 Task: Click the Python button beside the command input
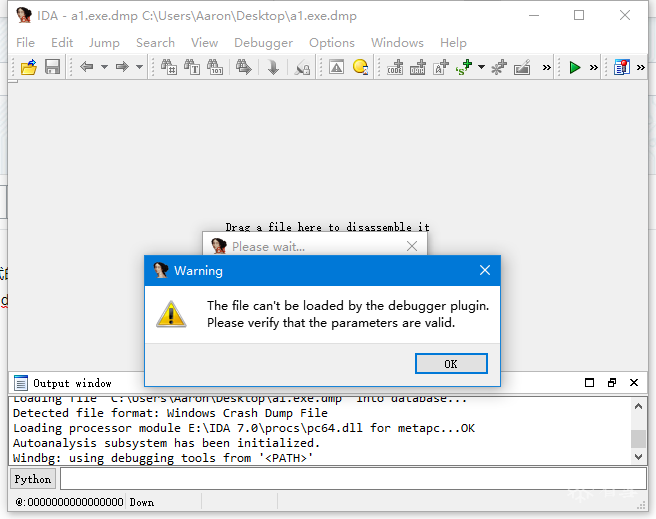tap(33, 479)
